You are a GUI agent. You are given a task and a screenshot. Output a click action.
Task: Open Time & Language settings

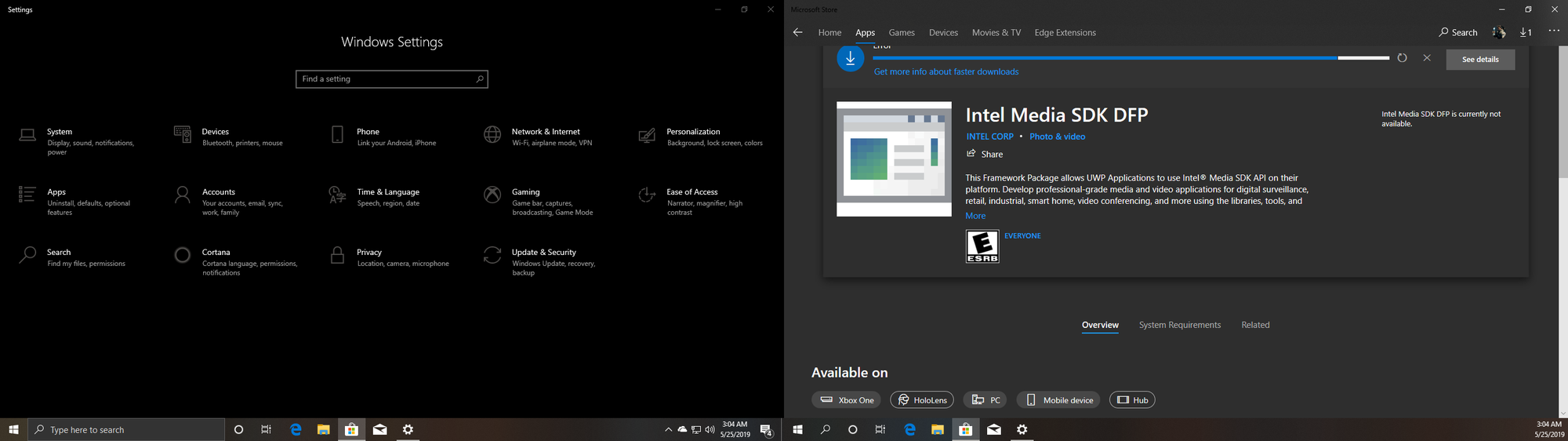[x=376, y=197]
